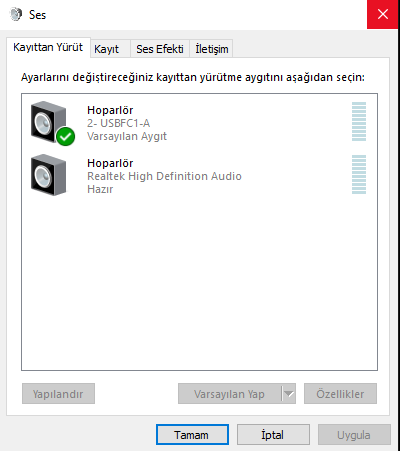
Task: Click the Ses window title icon
Action: [x=15, y=15]
